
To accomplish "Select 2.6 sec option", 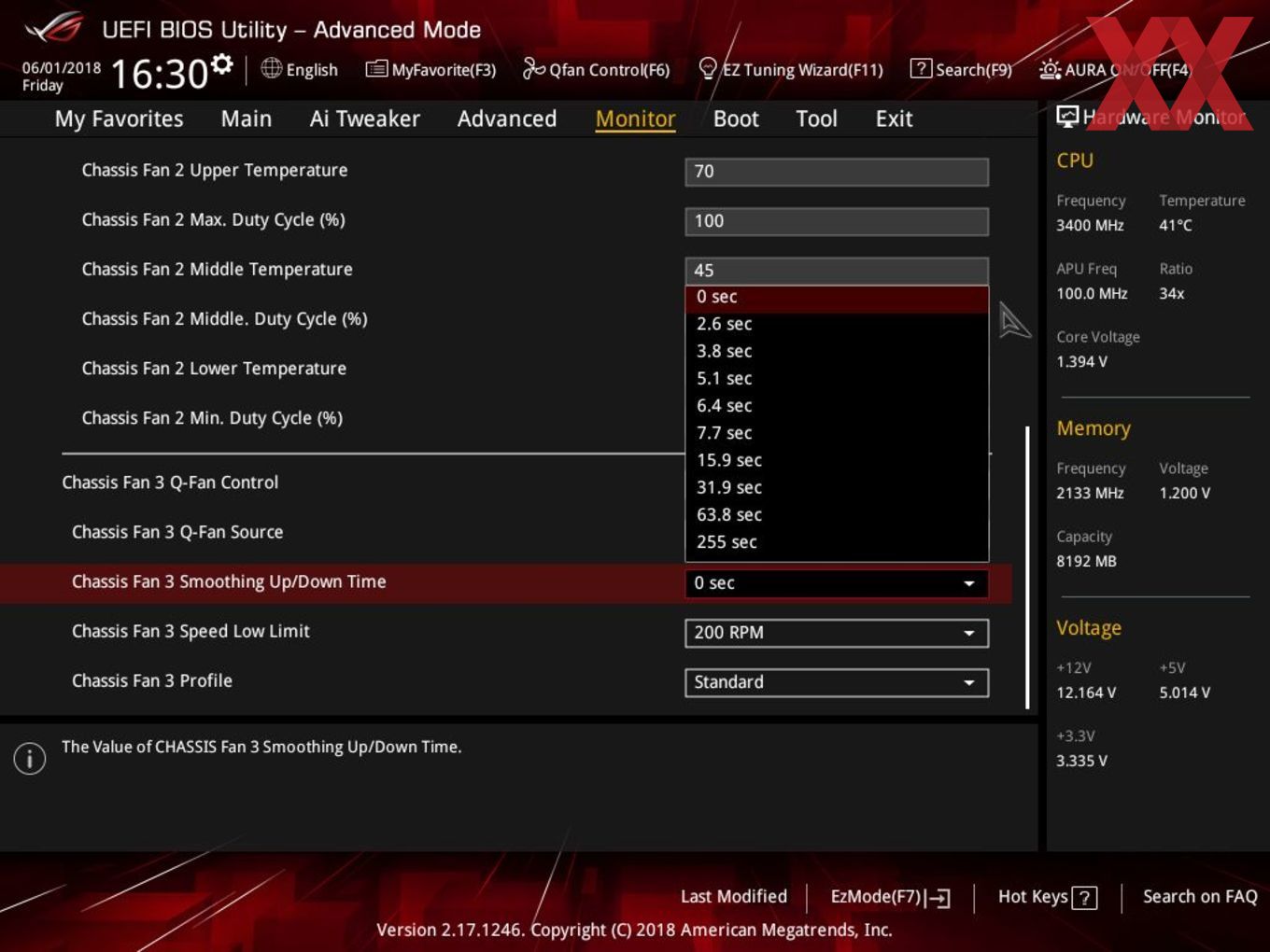I will (x=837, y=324).
